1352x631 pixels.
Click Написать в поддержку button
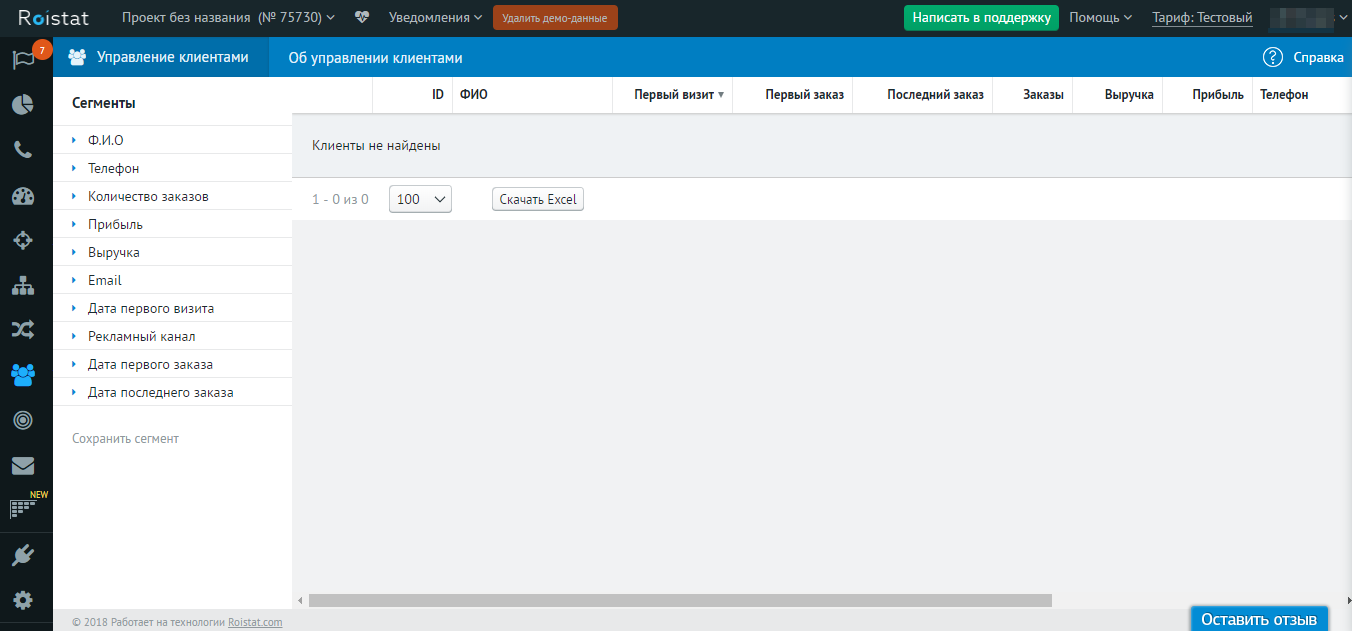[981, 17]
